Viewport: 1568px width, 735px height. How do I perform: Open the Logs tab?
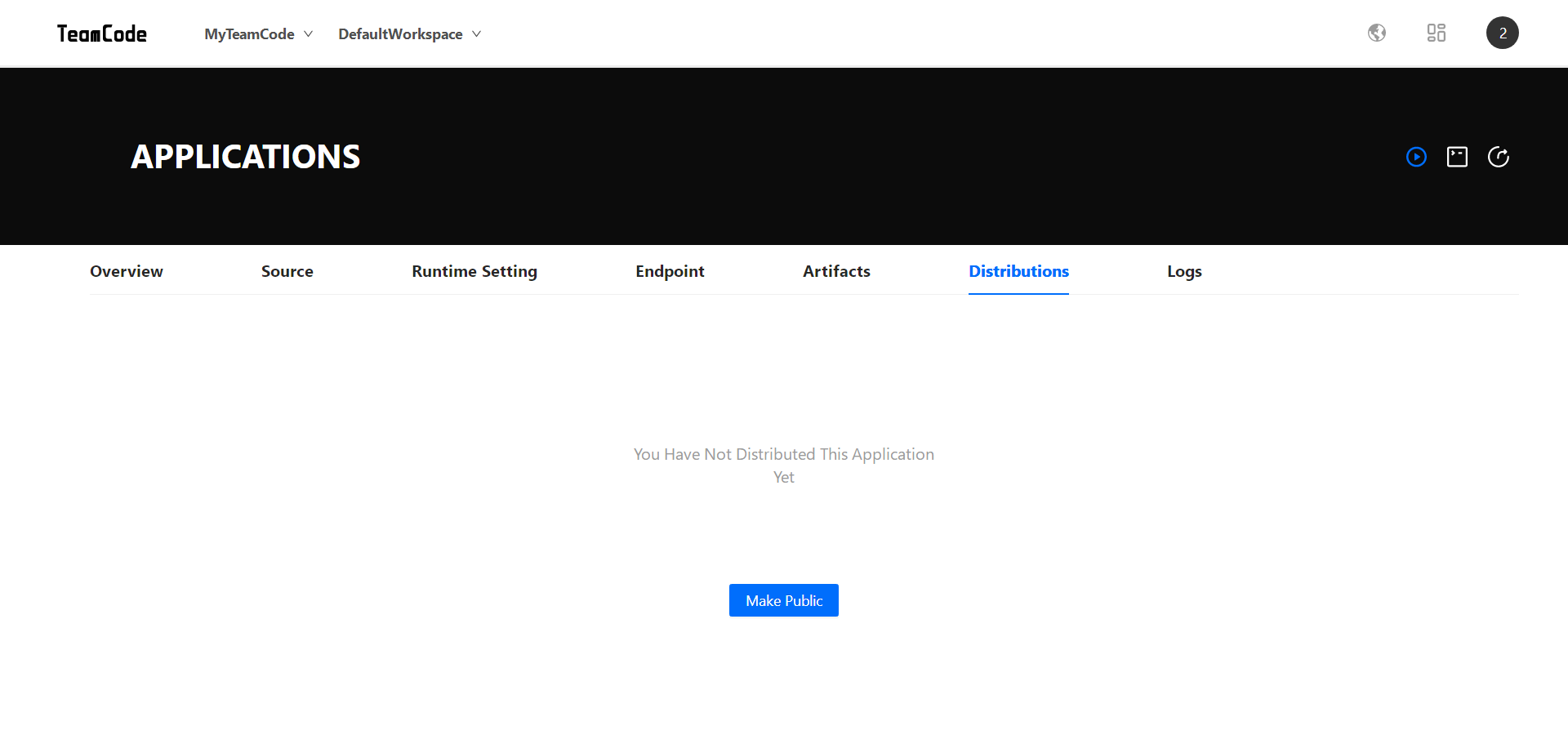coord(1184,271)
